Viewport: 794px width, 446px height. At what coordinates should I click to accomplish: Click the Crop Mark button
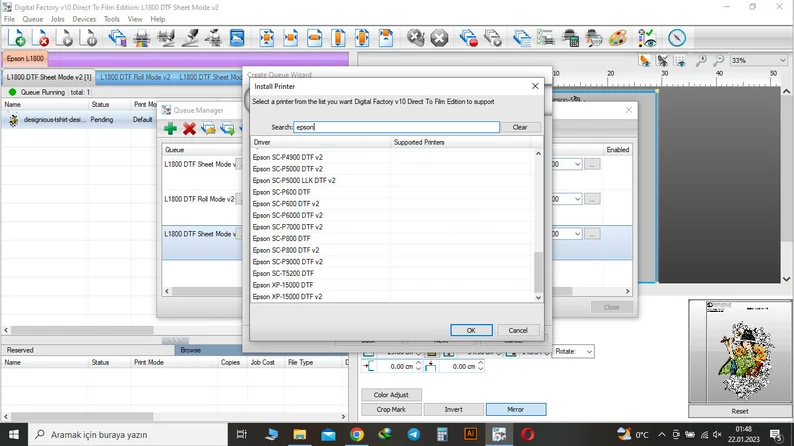(391, 409)
